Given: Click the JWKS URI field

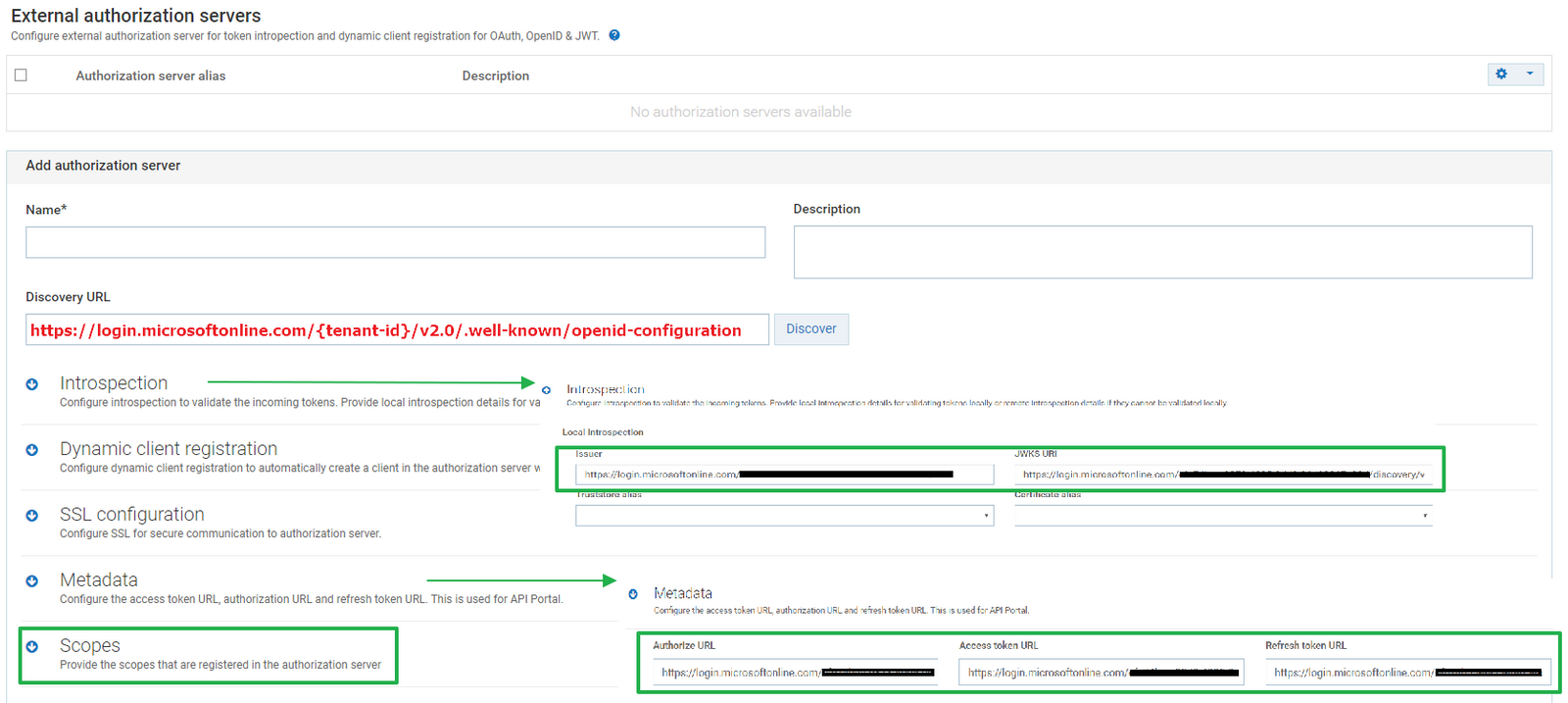Looking at the screenshot, I should click(x=1223, y=475).
